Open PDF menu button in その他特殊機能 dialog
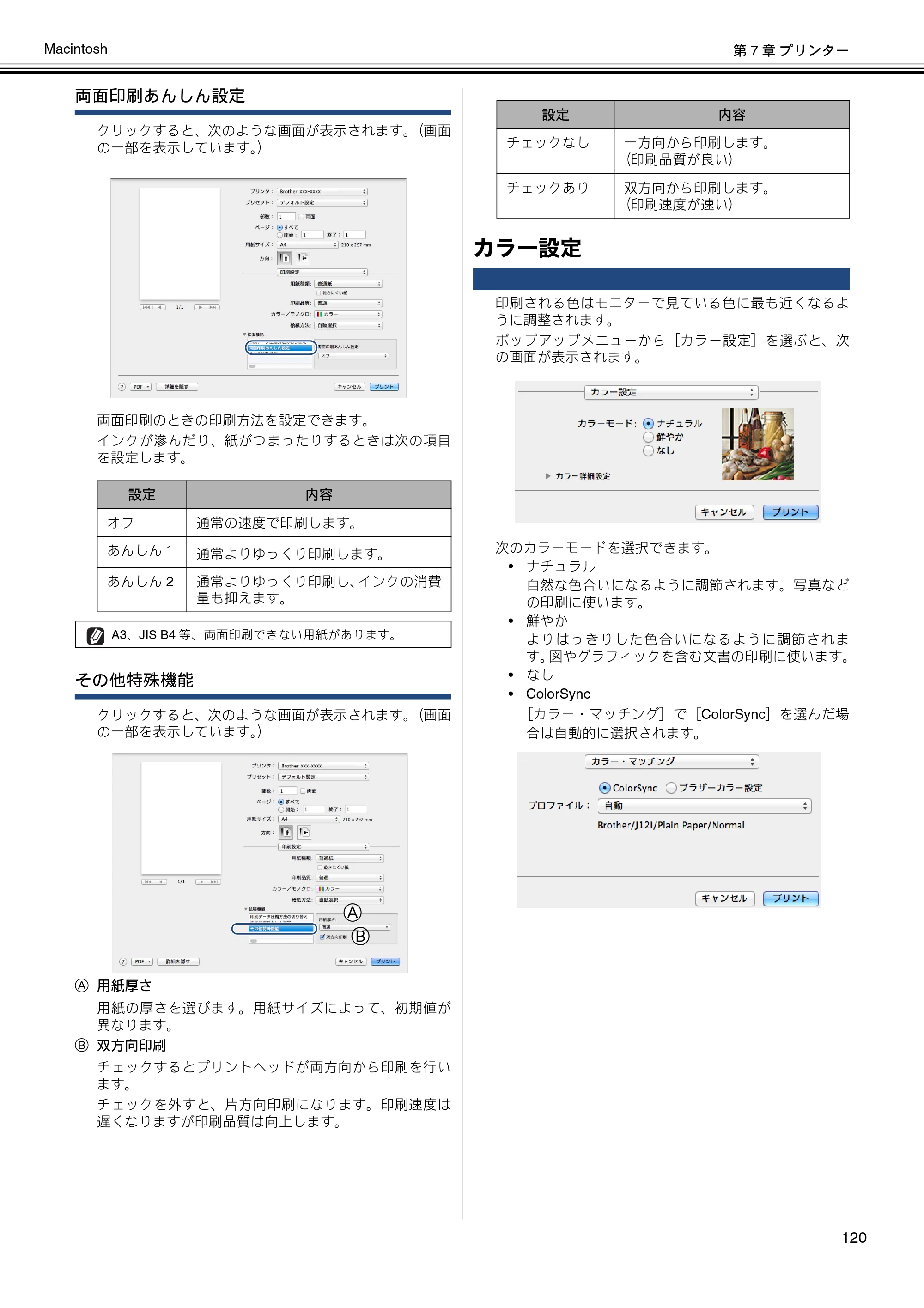This screenshot has width=924, height=1308. pyautogui.click(x=142, y=961)
